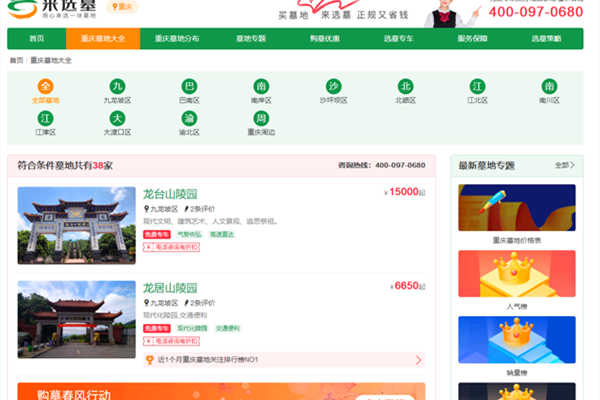Open 2条评价 for 龙居山陵园
The image size is (600, 400).
(202, 303)
